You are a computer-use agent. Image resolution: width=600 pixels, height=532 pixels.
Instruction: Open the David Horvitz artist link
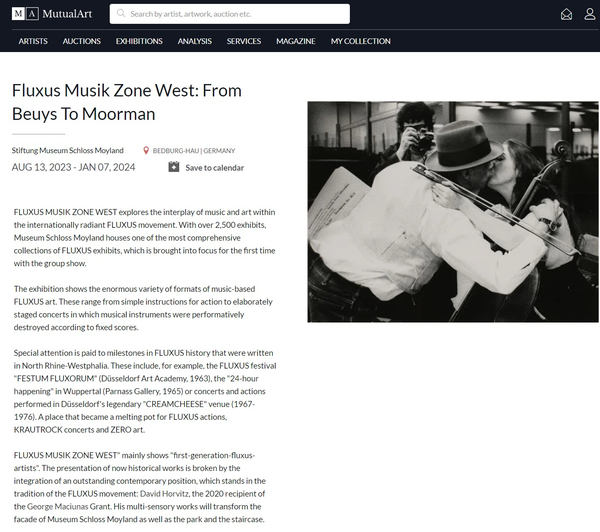(x=165, y=494)
